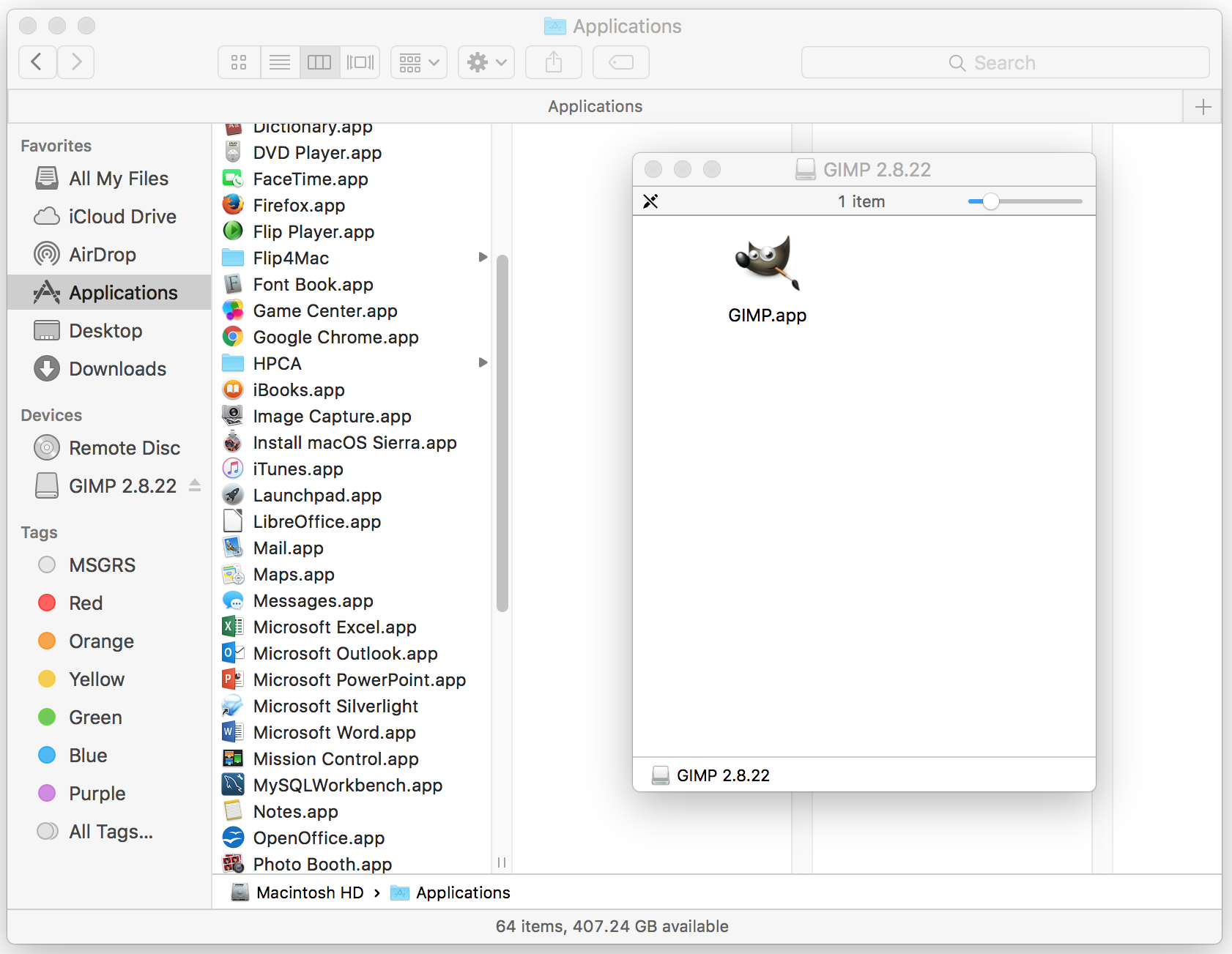Select OpenOffice.app icon
This screenshot has height=954, width=1232.
point(233,838)
